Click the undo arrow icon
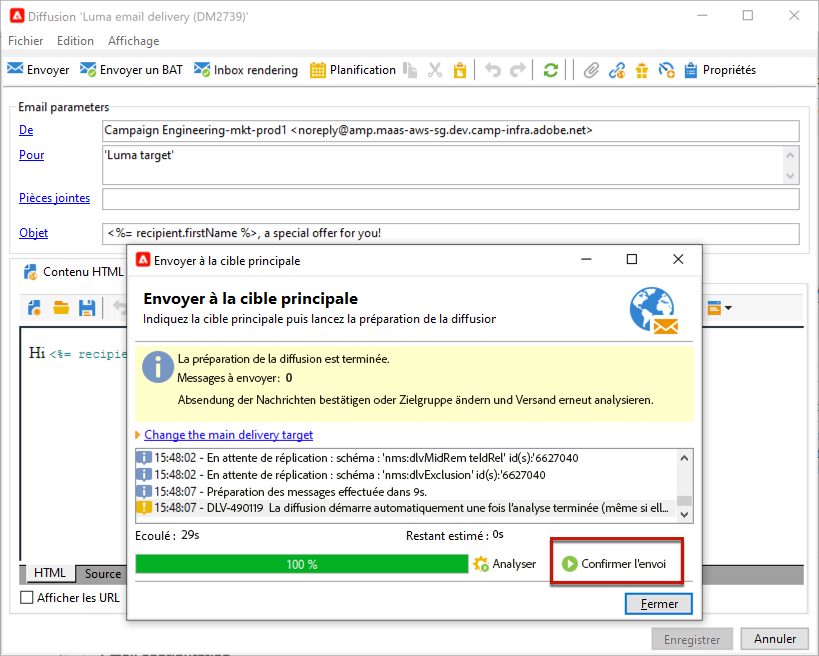819x656 pixels. (493, 70)
